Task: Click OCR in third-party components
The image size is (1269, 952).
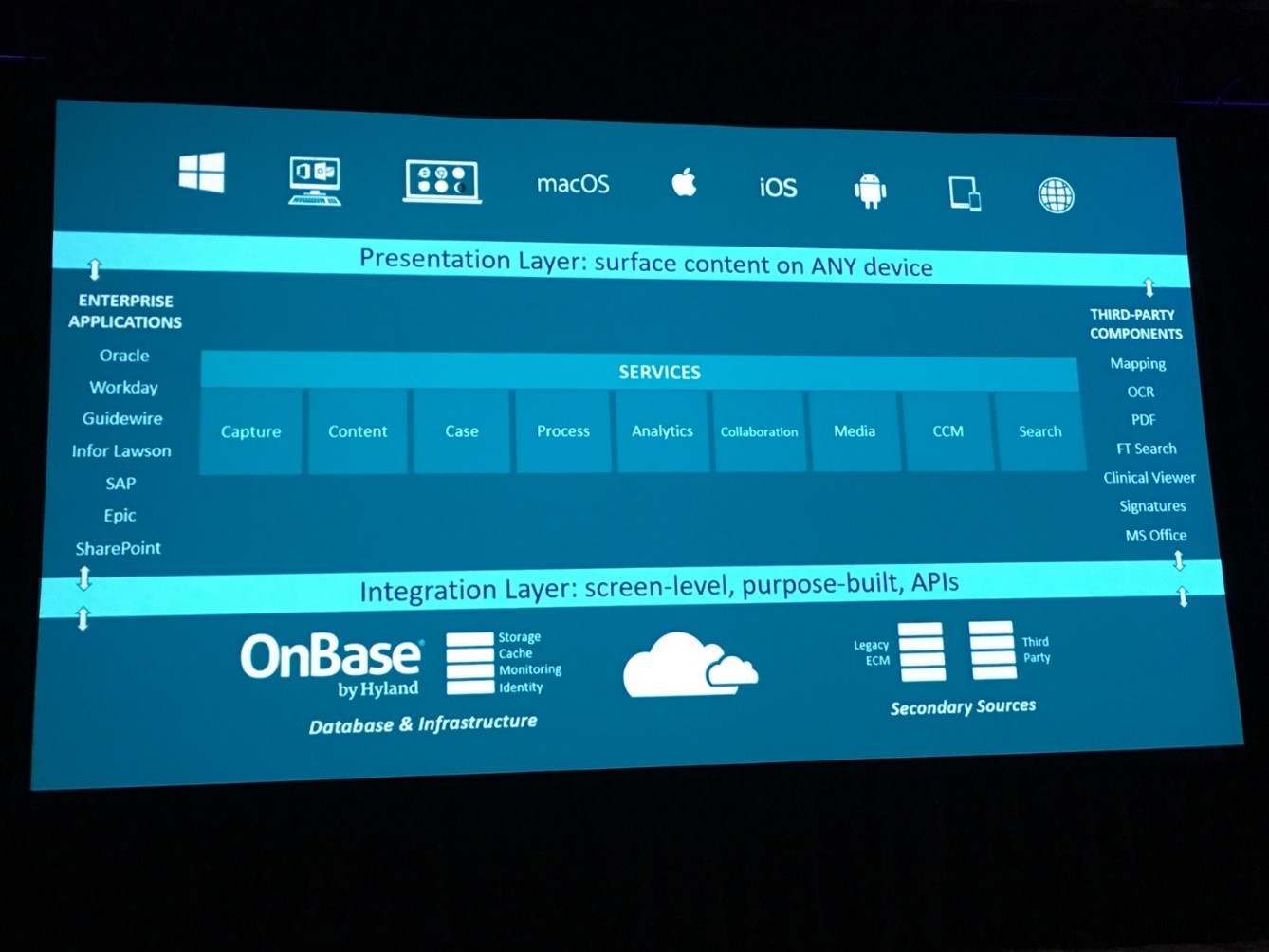Action: [1141, 392]
